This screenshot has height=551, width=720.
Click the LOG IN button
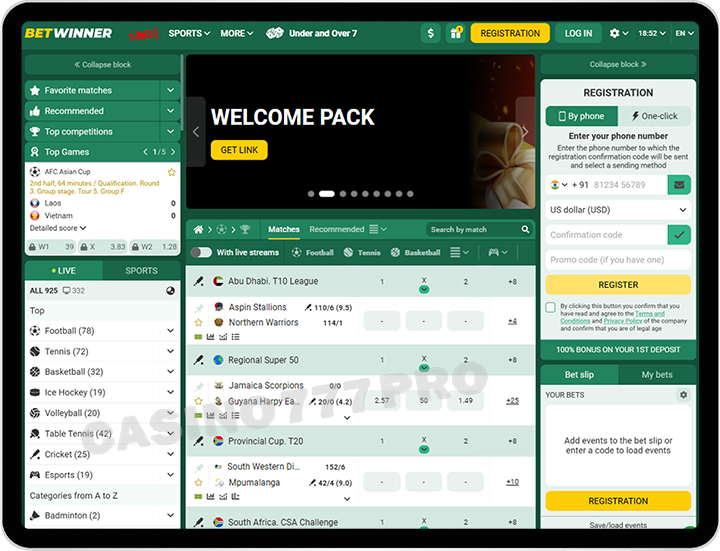pyautogui.click(x=578, y=33)
